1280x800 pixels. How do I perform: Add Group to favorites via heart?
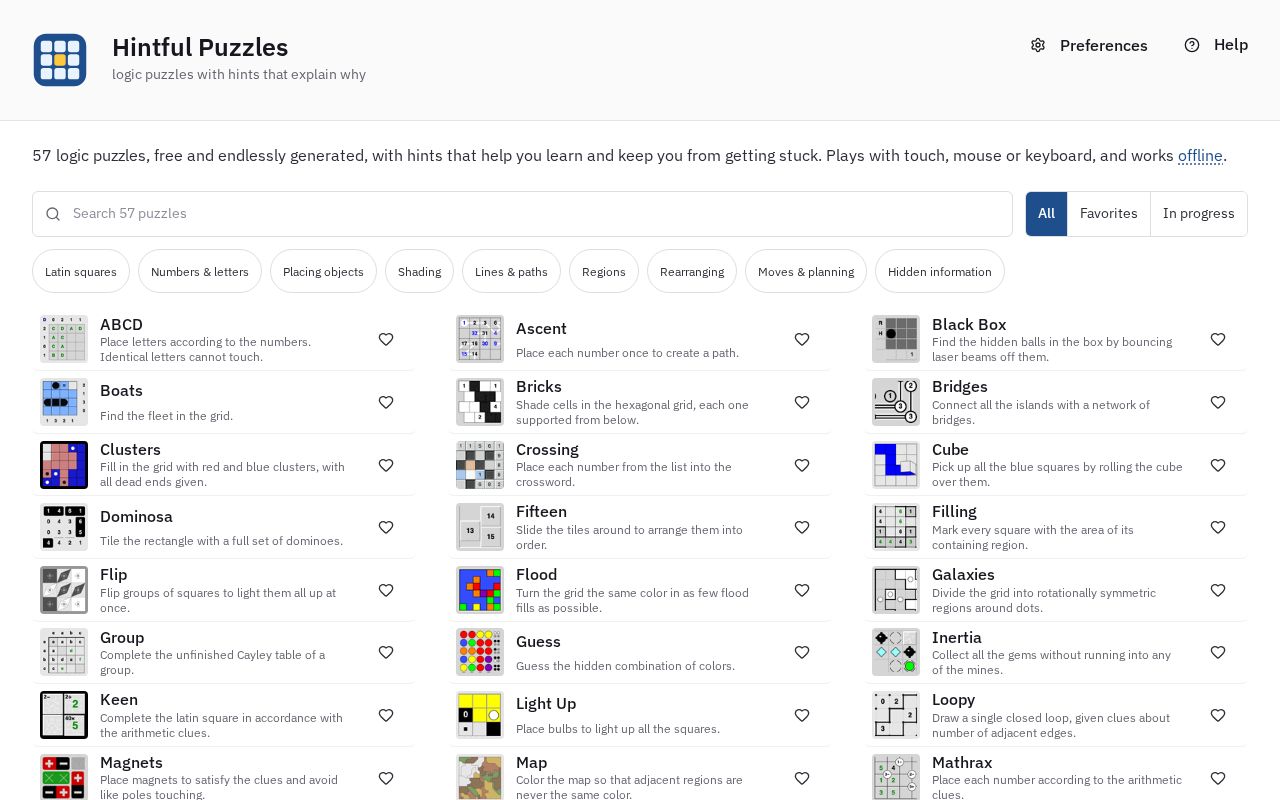pos(386,652)
